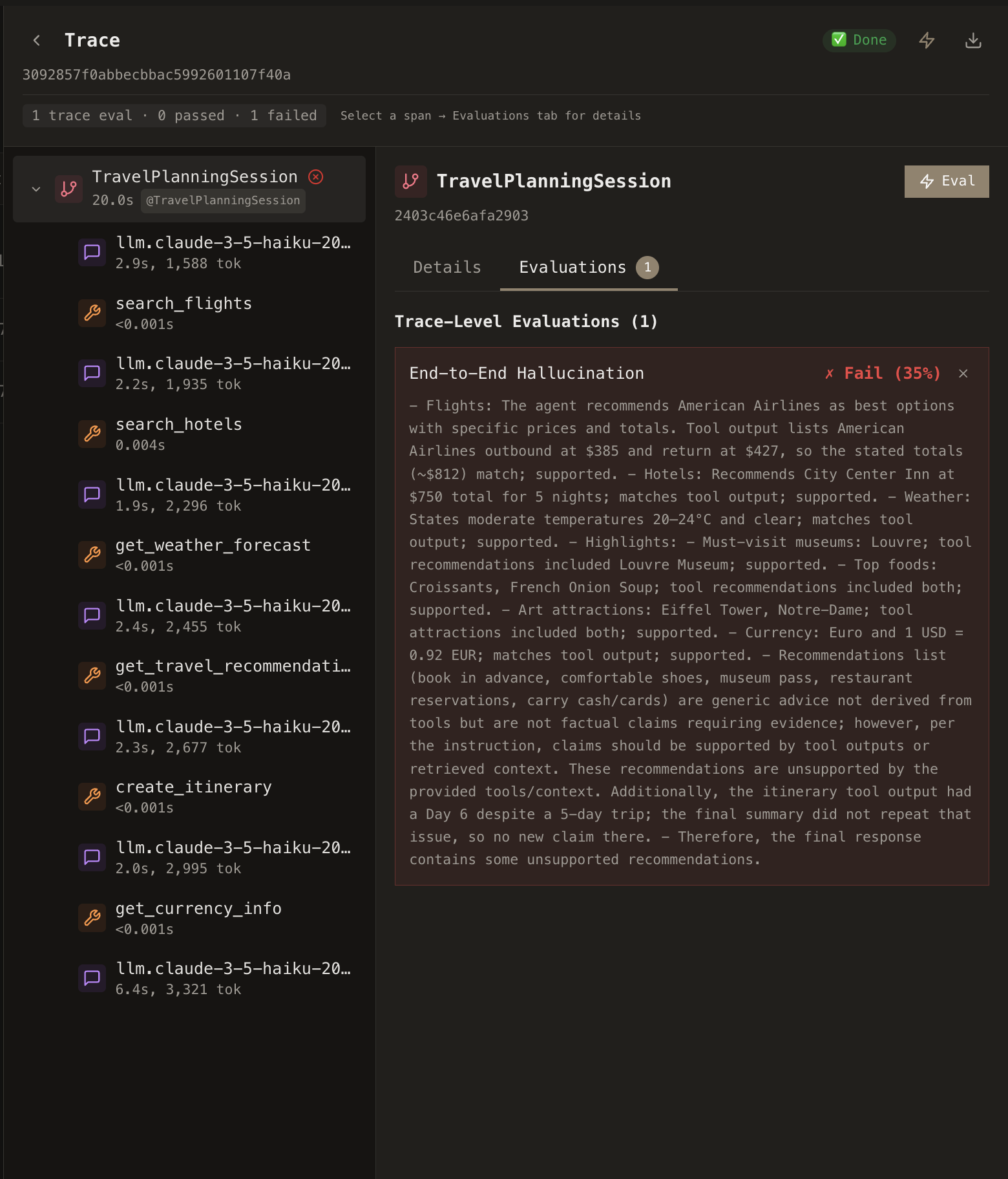Screen dimensions: 1008x1179
Task: Click the trace ID 3092857f0abbecbbac5992601107f40a
Action: click(x=157, y=74)
